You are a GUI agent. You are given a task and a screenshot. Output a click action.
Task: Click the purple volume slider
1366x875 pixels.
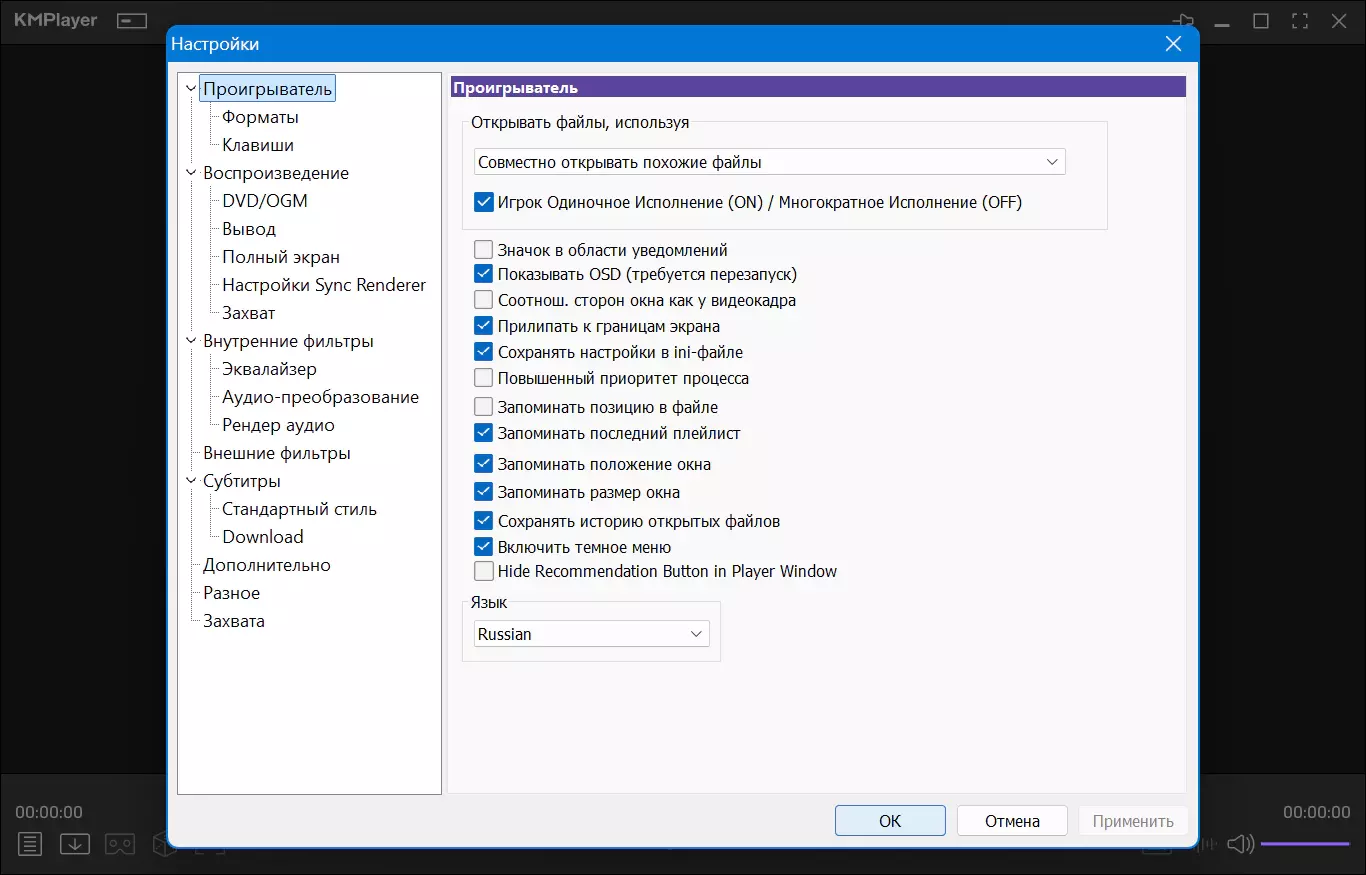coord(1304,844)
